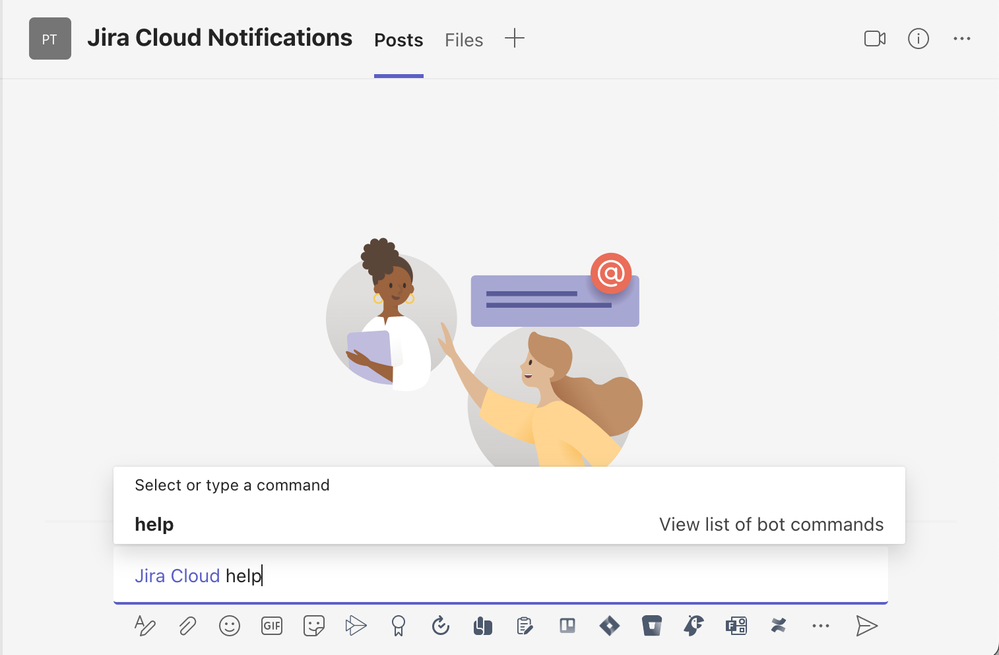Open the Approvals extension
The width and height of the screenshot is (999, 655).
523,625
